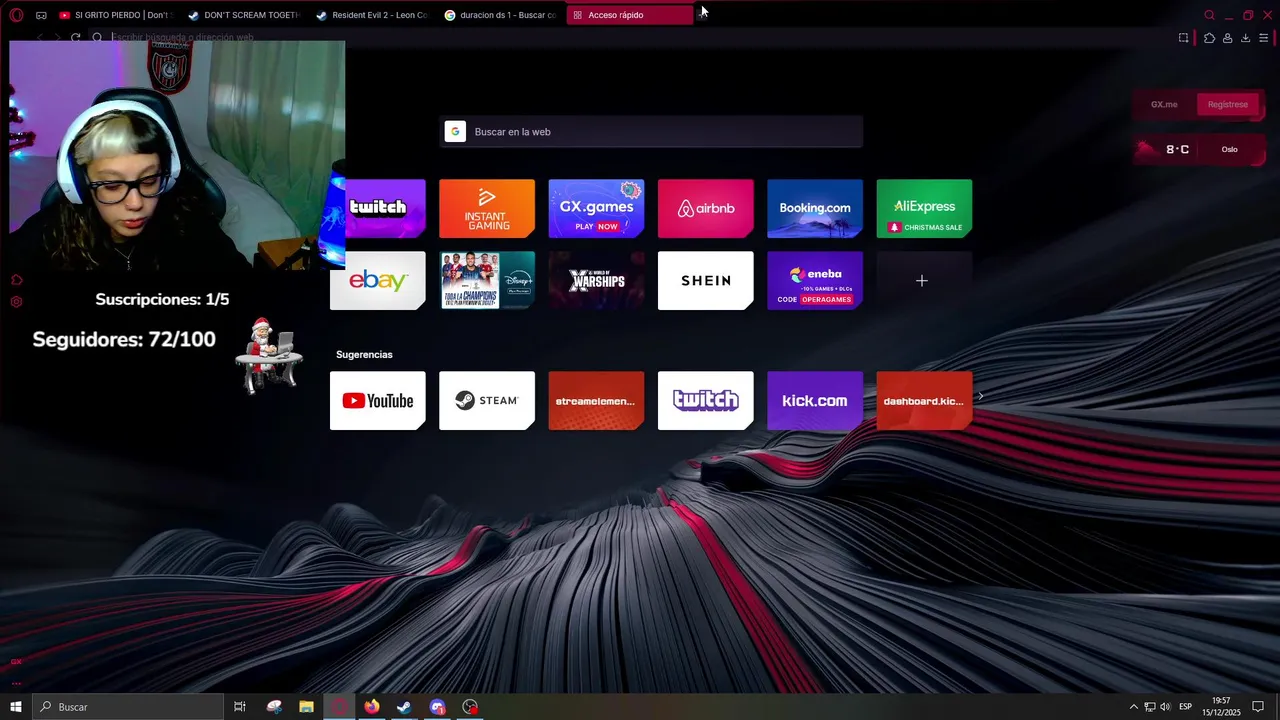The height and width of the screenshot is (720, 1280).
Task: Open File Explorer from the taskbar
Action: pos(306,707)
